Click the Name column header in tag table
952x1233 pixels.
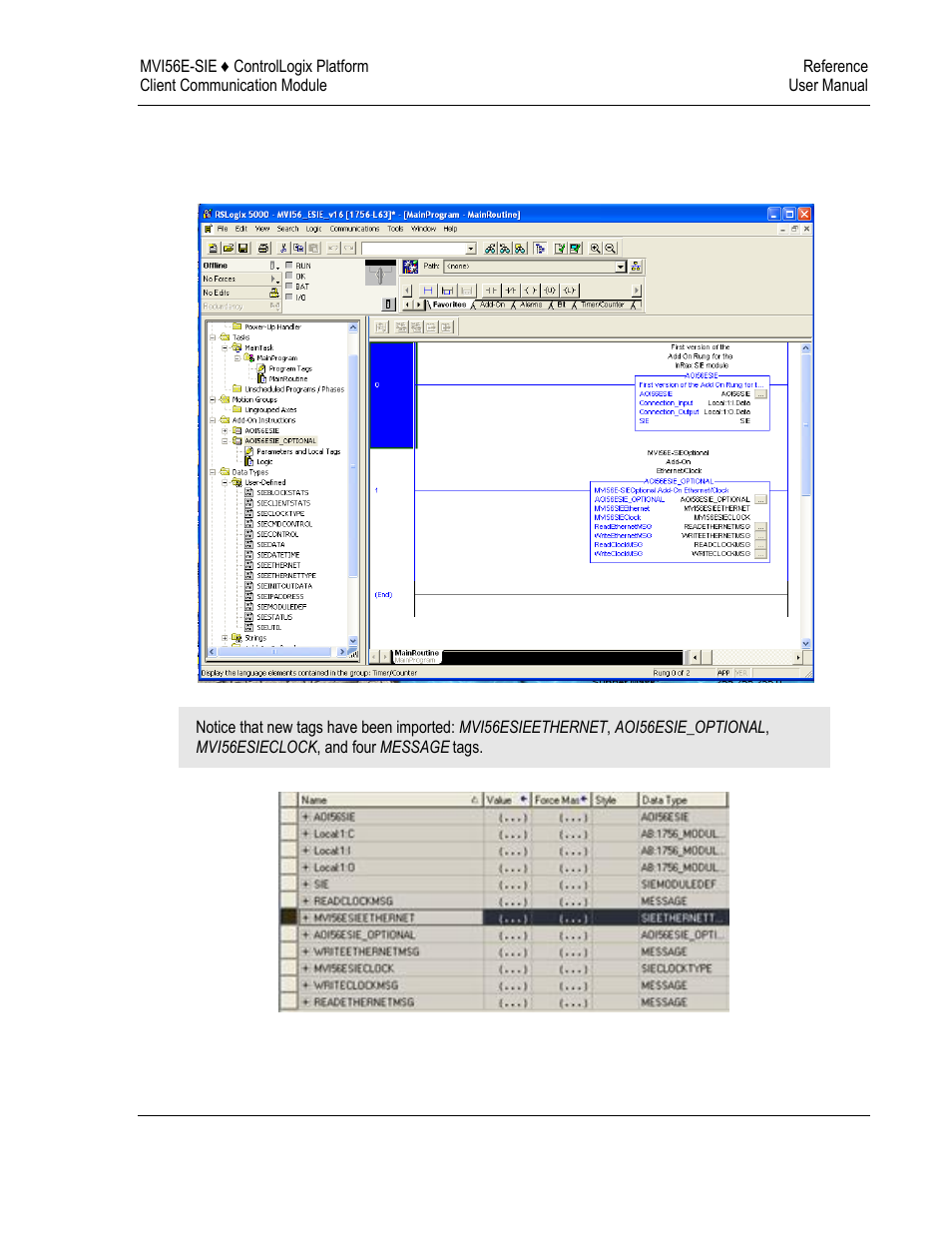(390, 800)
